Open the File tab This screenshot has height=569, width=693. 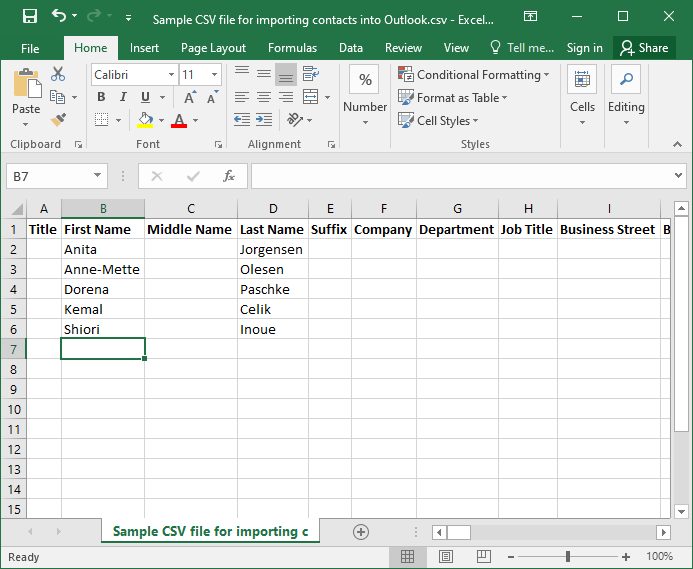tap(30, 48)
